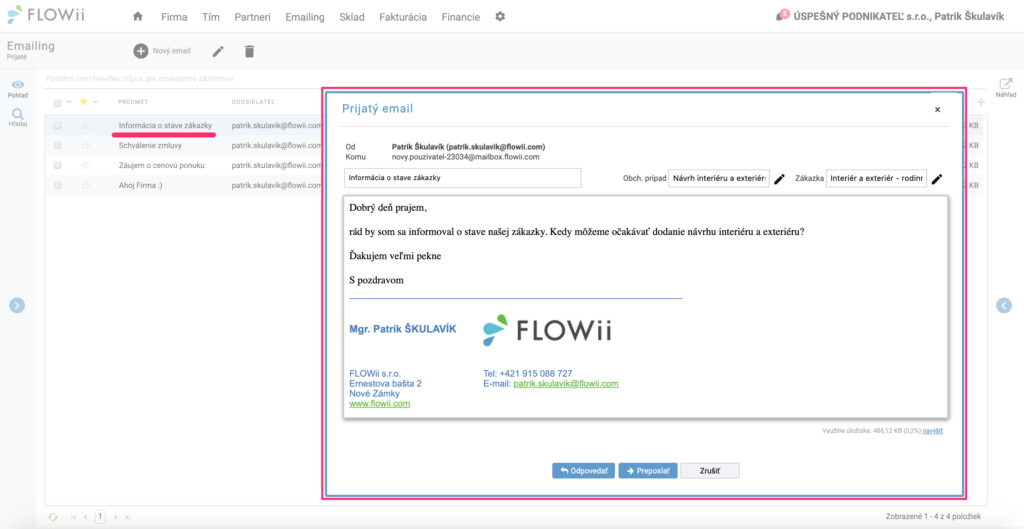The height and width of the screenshot is (529, 1024).
Task: Open the Tím menu
Action: coord(210,17)
